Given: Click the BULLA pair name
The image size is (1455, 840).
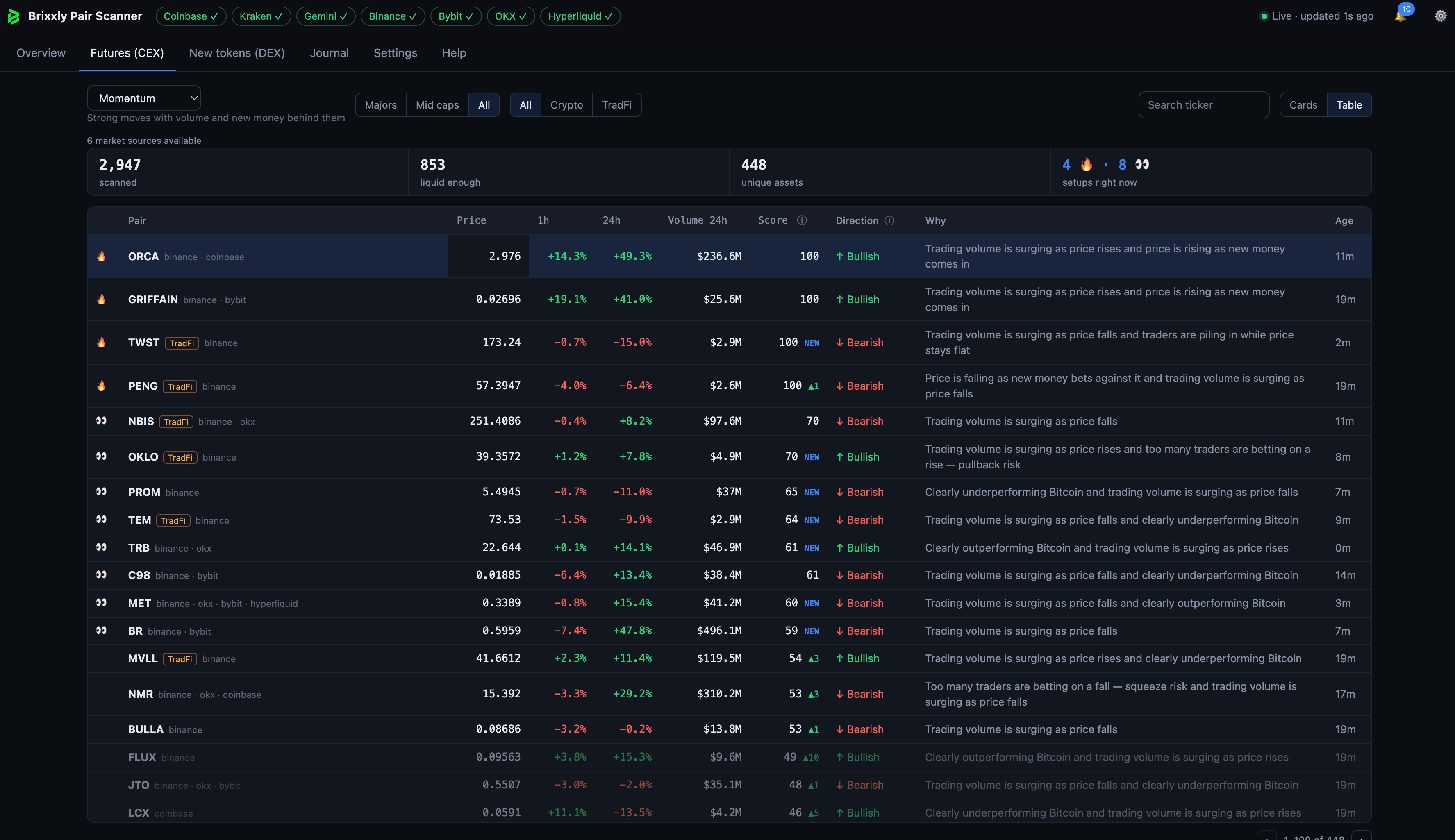Looking at the screenshot, I should click(x=145, y=729).
